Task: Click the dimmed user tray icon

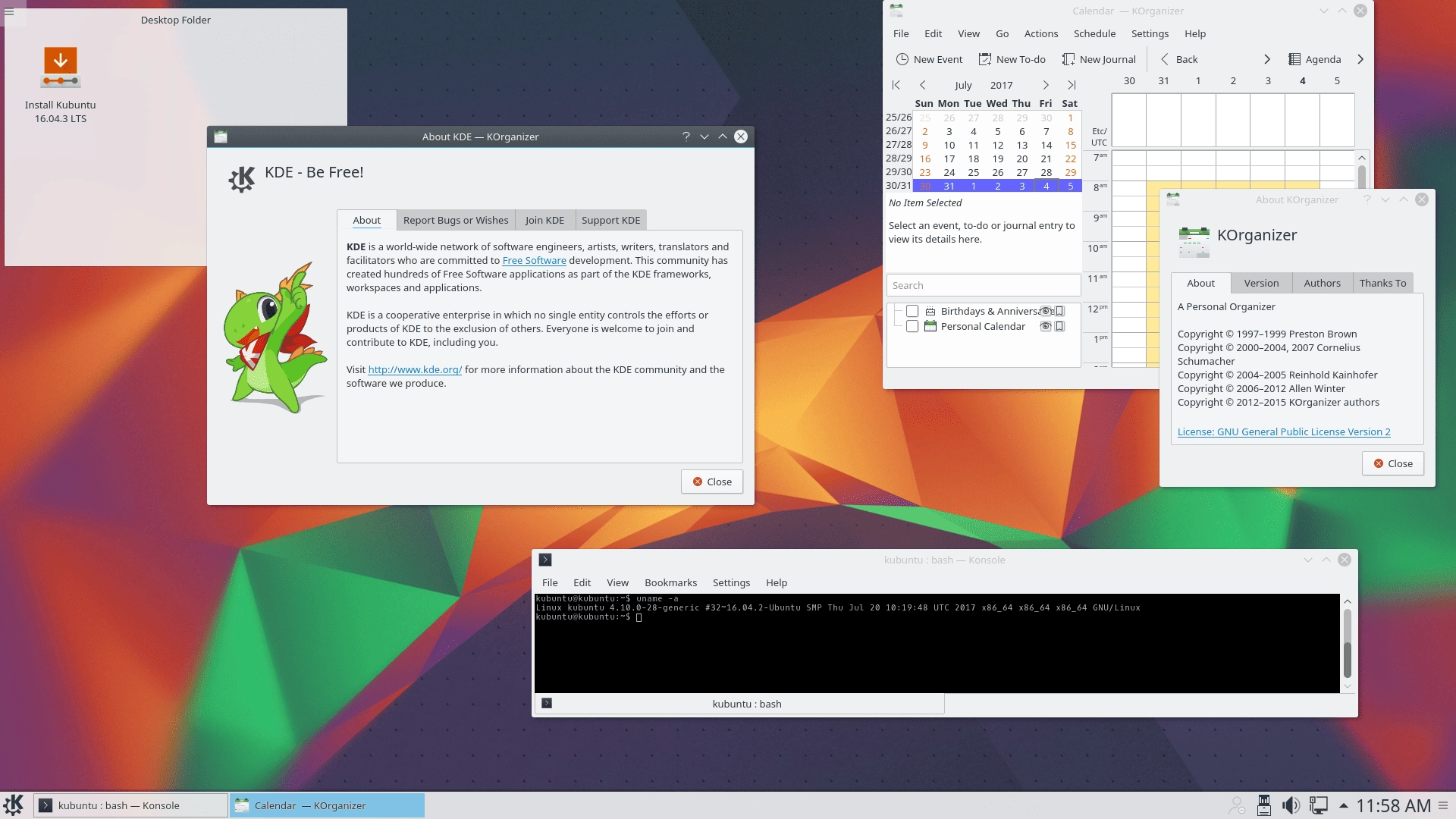Action: [x=1236, y=805]
